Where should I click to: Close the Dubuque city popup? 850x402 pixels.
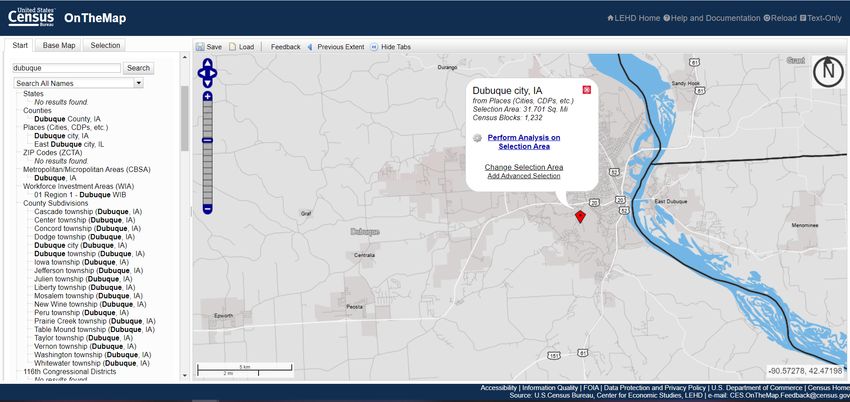[587, 90]
